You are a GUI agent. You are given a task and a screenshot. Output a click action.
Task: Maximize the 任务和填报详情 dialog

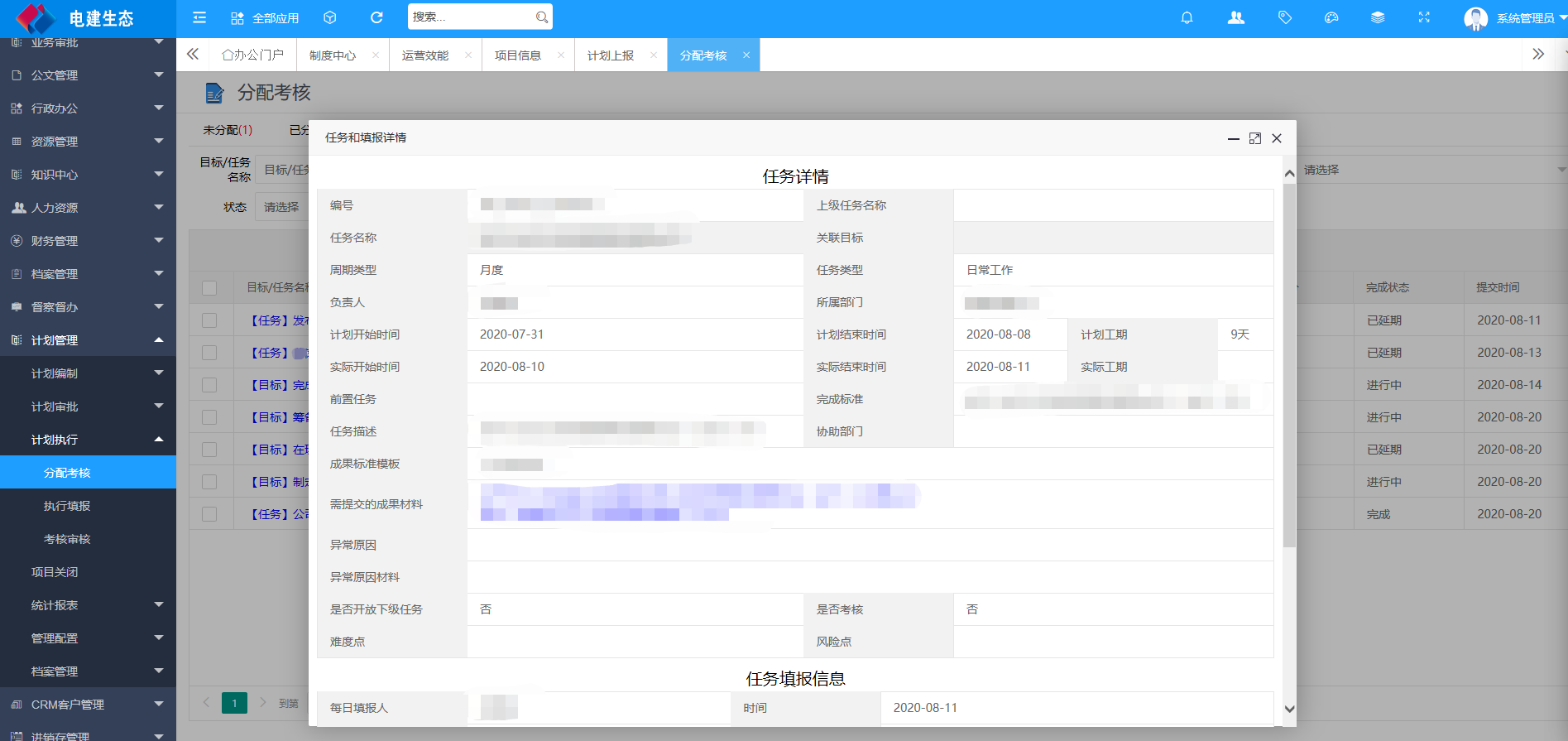coord(1255,138)
